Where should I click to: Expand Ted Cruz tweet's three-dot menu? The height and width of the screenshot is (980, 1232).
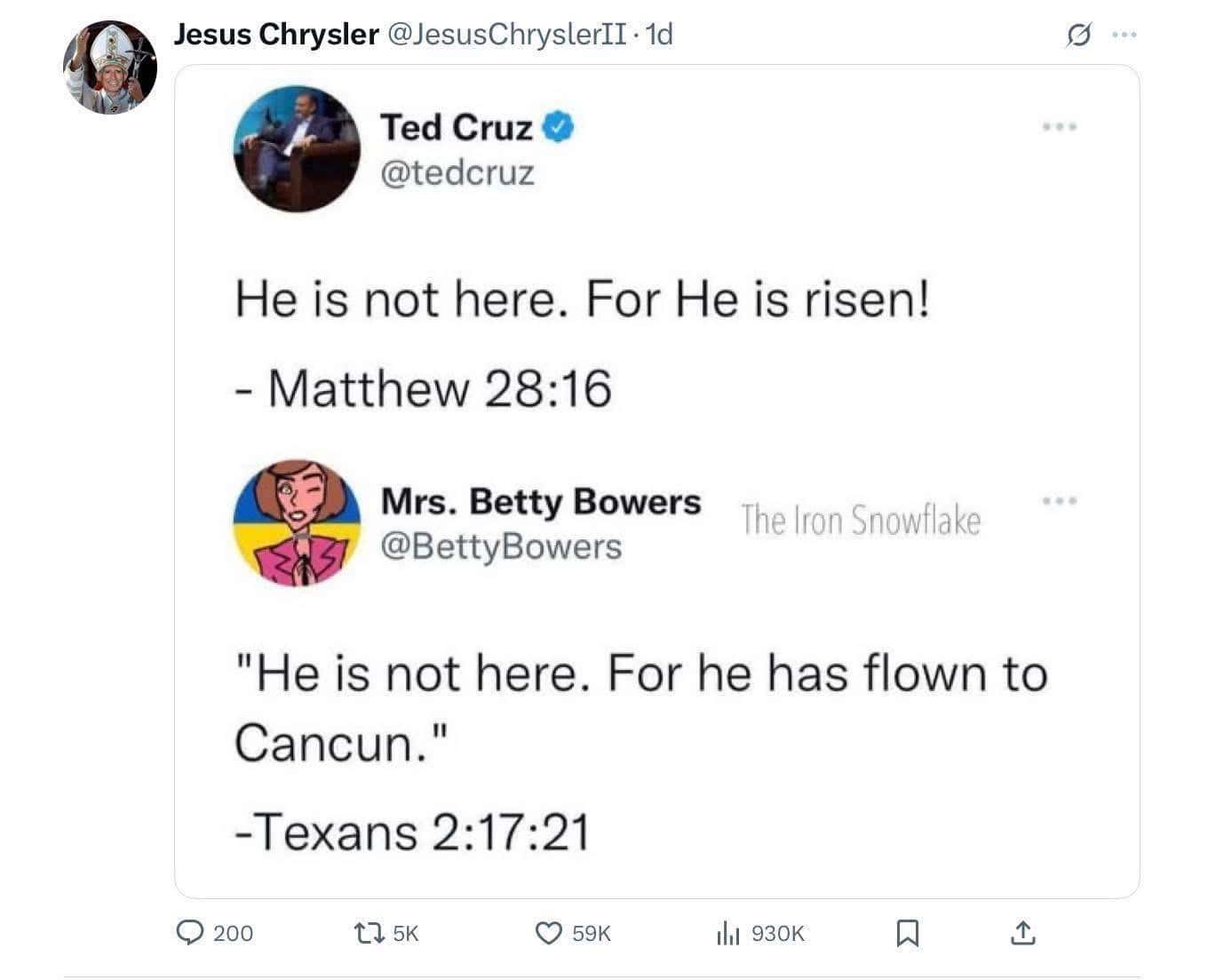1060,127
